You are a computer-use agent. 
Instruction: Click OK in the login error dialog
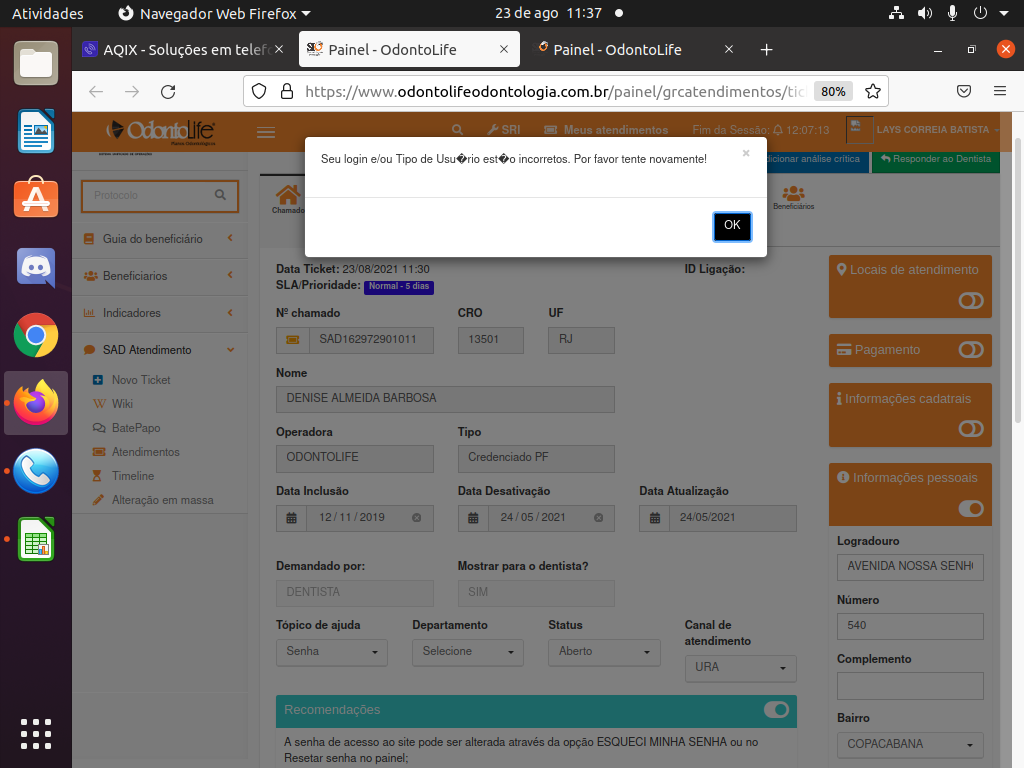732,226
